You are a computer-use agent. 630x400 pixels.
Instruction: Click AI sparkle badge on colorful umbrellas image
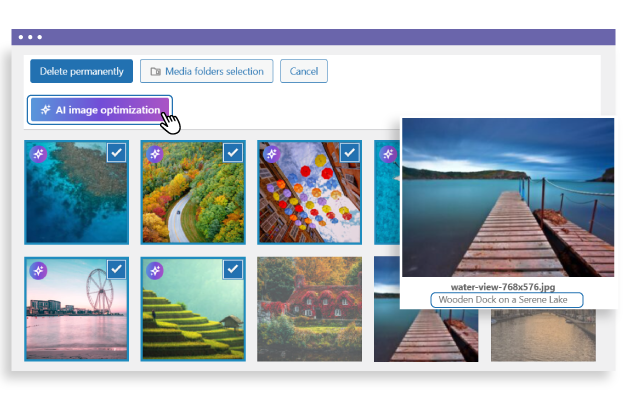[x=272, y=154]
